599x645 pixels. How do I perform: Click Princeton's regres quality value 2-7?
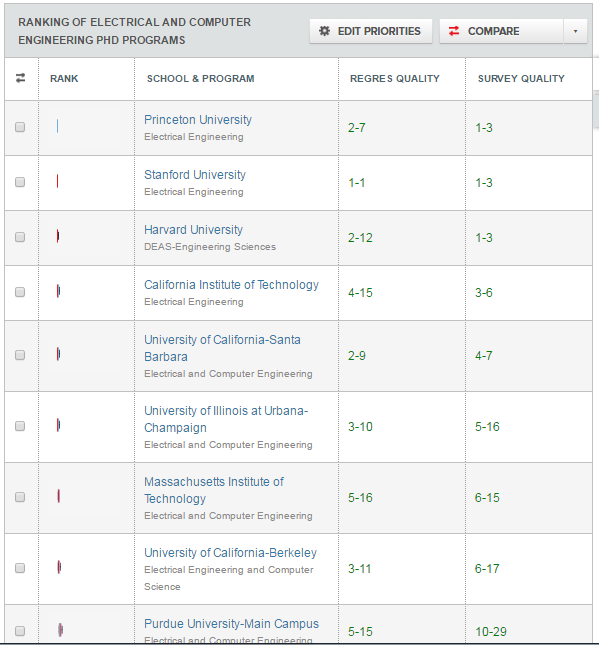tap(356, 128)
